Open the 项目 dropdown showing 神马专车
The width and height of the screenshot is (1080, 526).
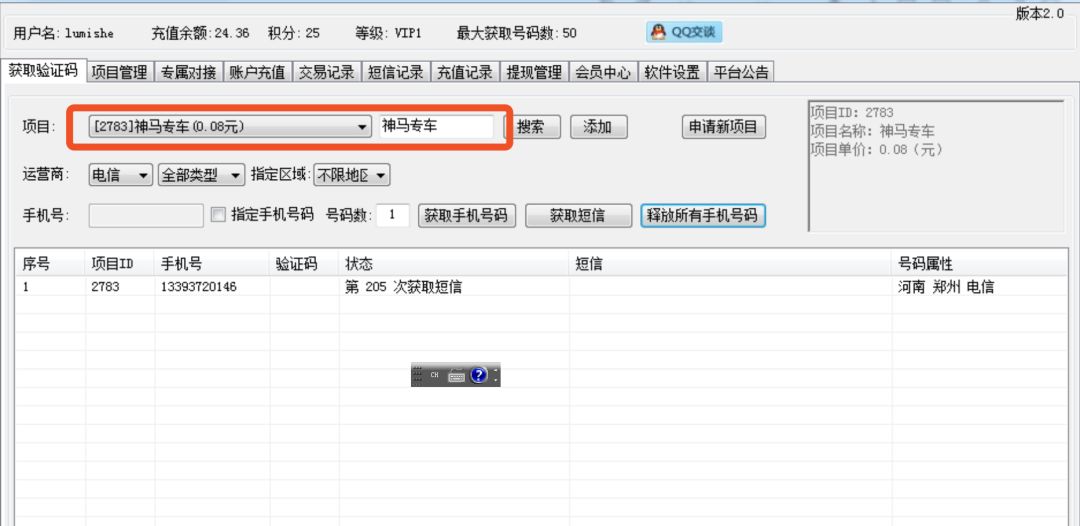pos(229,127)
